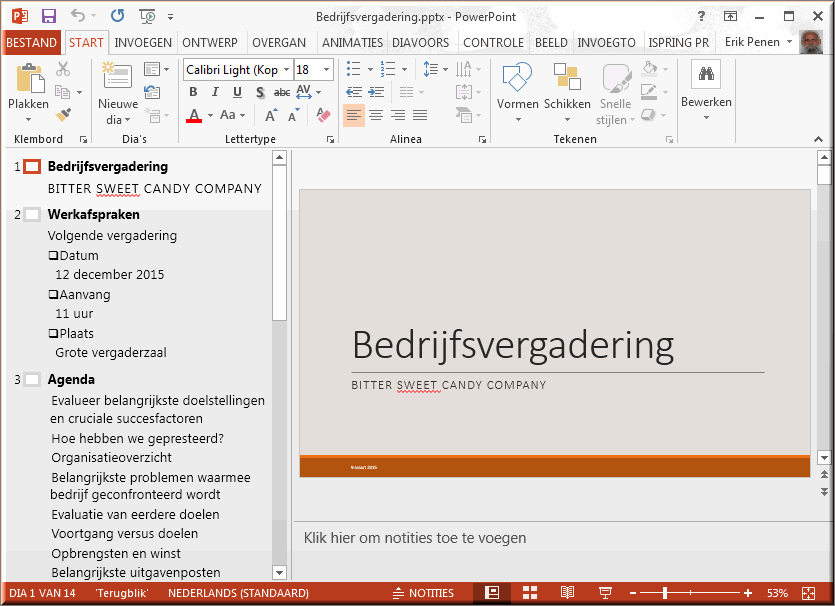Add a new slide with Nieuwe dia icon
Image resolution: width=835 pixels, height=606 pixels.
(117, 76)
